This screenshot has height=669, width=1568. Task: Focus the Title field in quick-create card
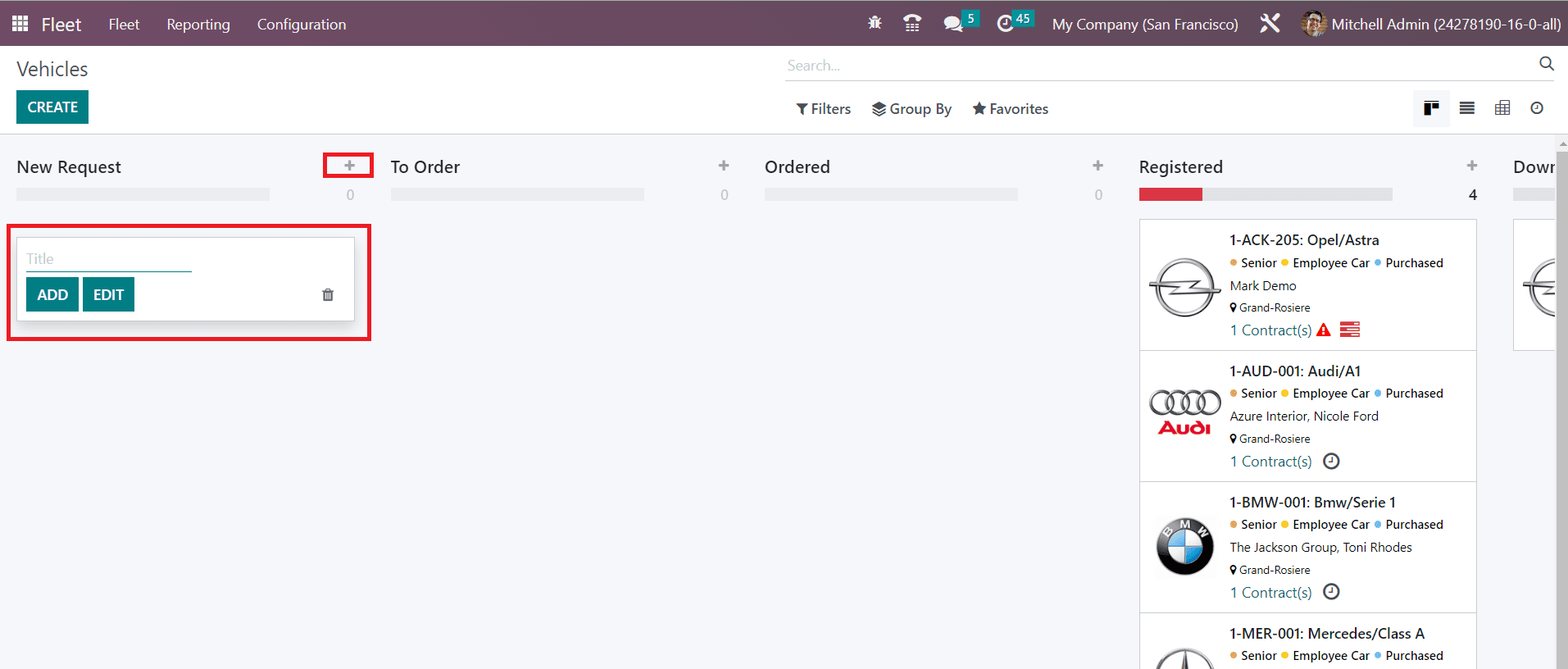click(x=109, y=259)
